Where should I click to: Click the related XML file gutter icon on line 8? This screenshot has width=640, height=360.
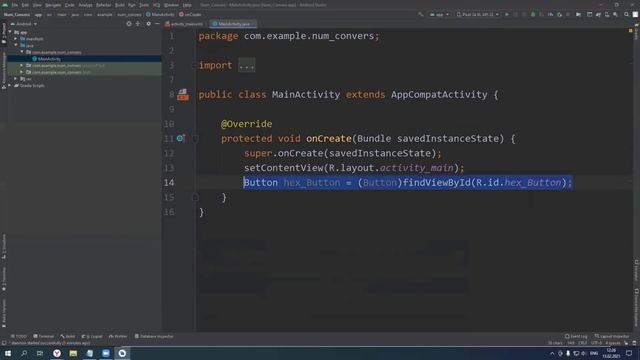coord(183,95)
